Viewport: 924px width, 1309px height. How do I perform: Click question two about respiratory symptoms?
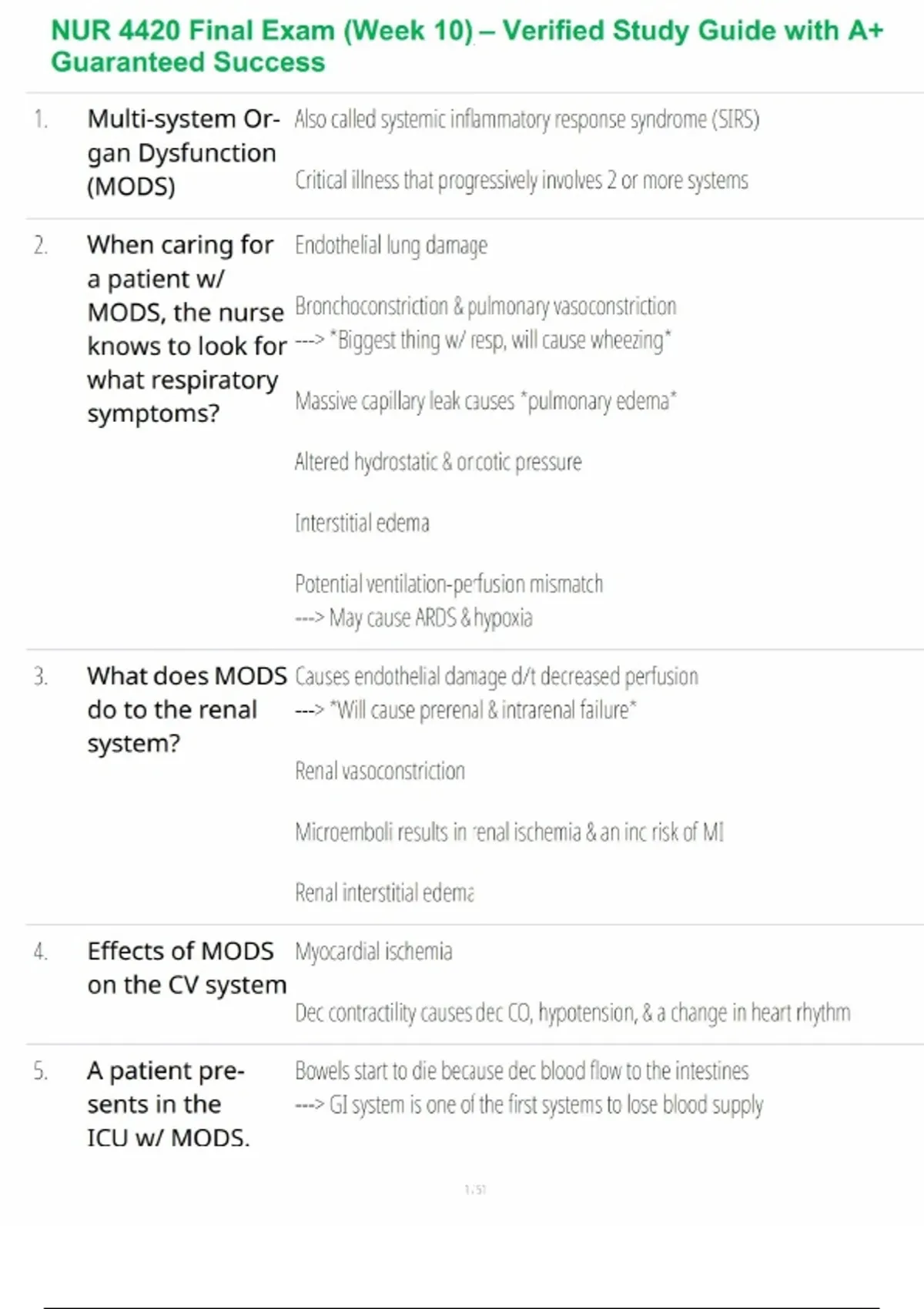coord(187,329)
